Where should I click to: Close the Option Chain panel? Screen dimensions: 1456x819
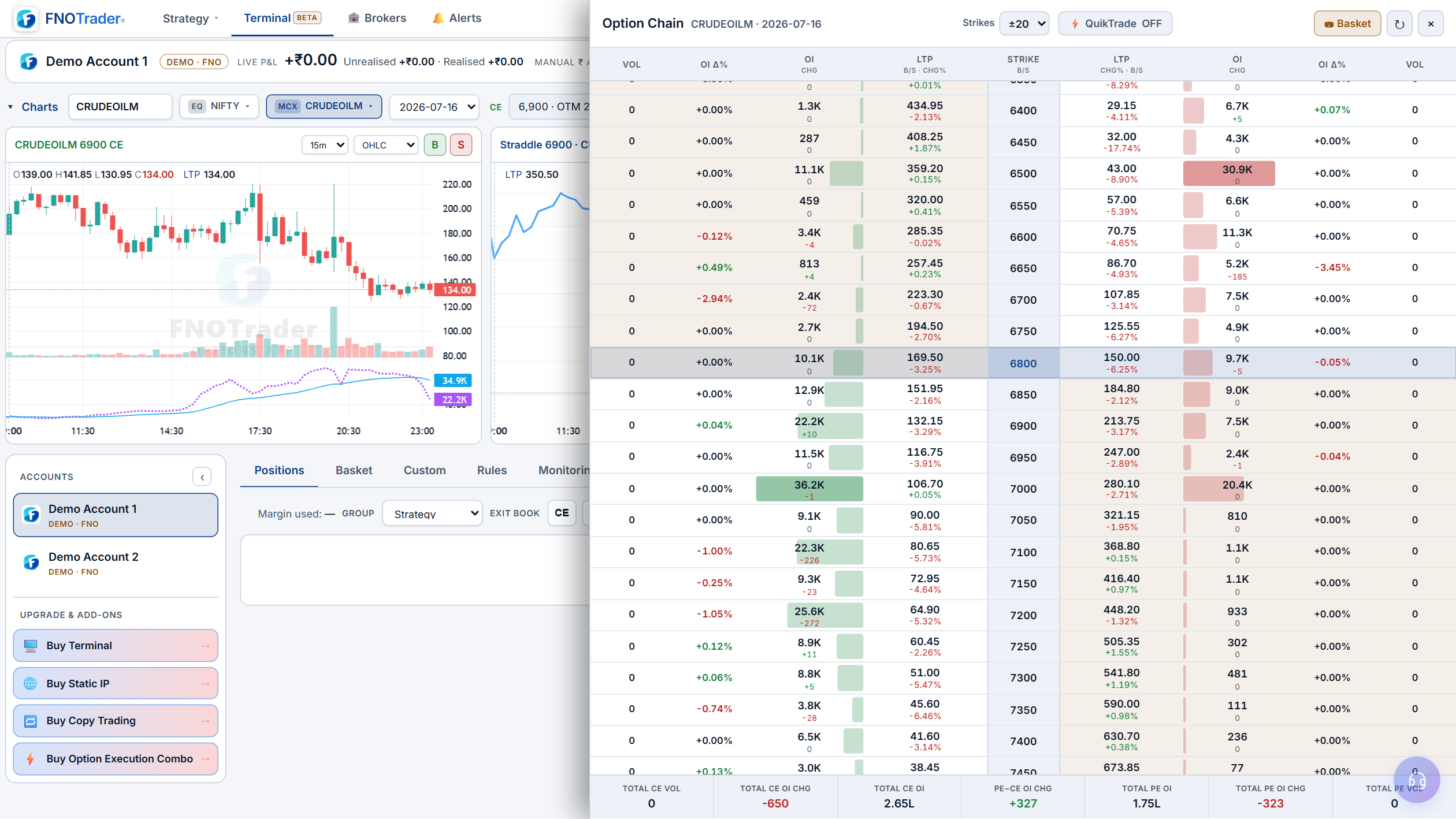click(x=1431, y=24)
